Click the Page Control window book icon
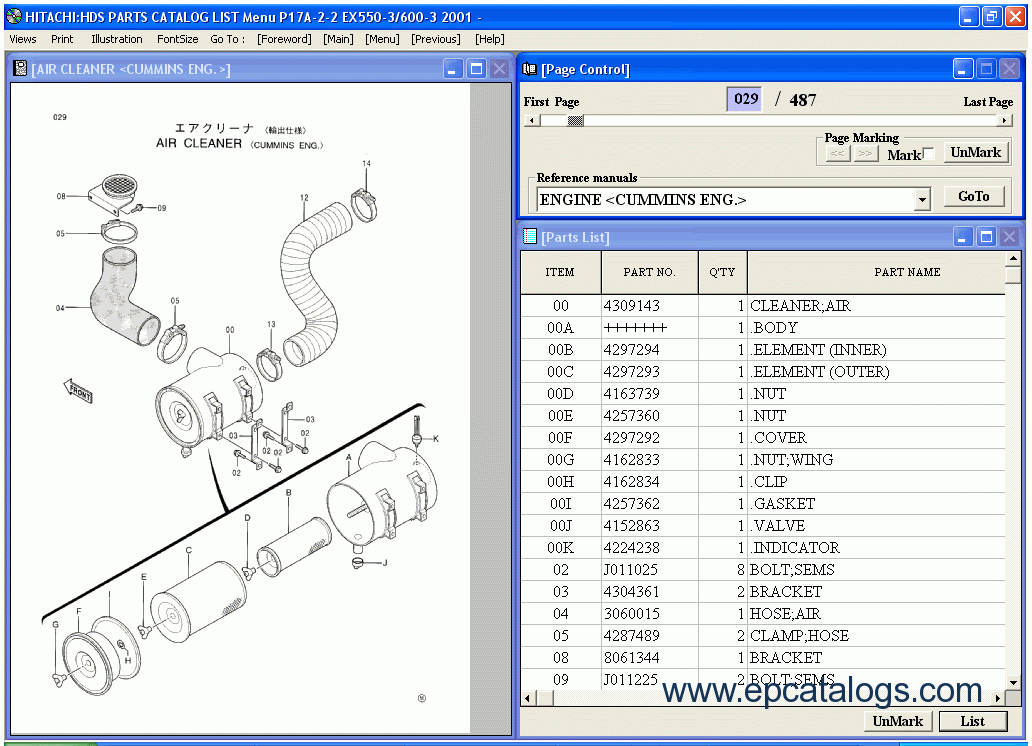Viewport: 1032px width, 746px height. click(529, 68)
